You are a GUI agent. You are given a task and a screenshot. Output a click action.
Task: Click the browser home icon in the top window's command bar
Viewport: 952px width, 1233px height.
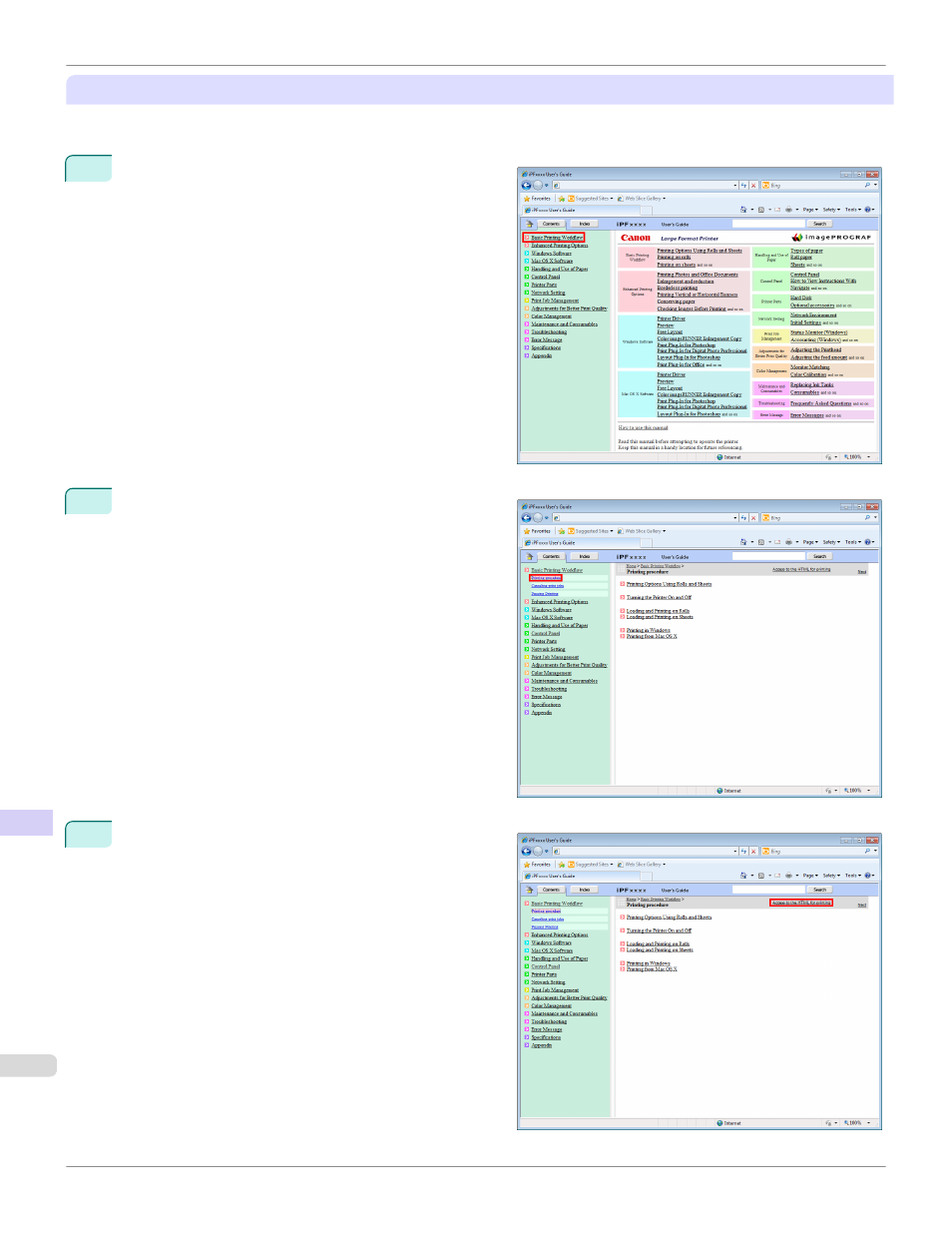pyautogui.click(x=743, y=210)
